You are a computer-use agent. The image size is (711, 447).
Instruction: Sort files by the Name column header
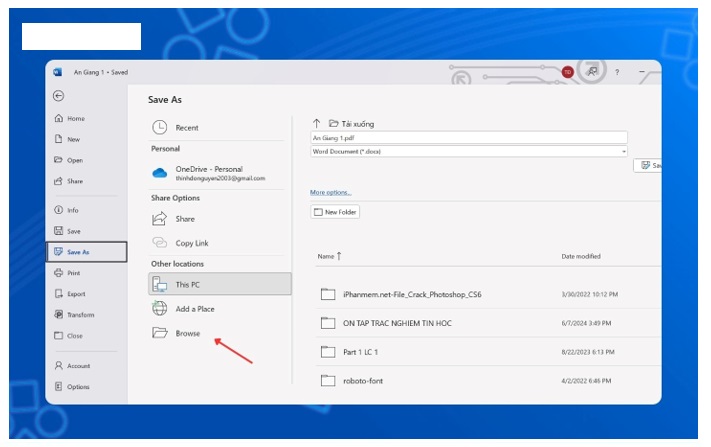326,256
